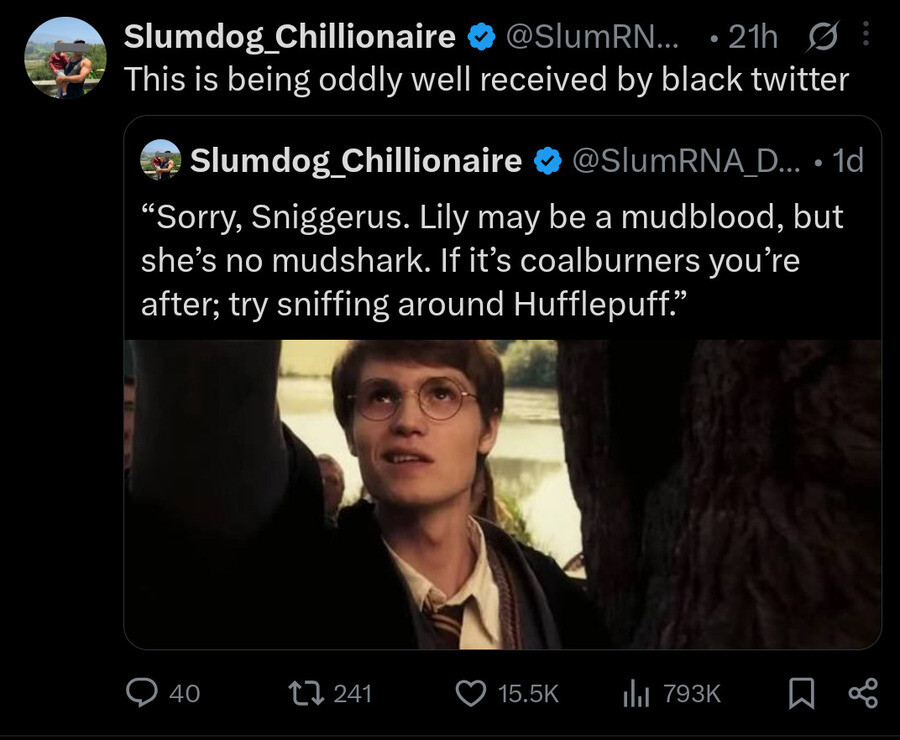Click the reply speech bubble icon
Screen dimensions: 900x740
(x=141, y=692)
